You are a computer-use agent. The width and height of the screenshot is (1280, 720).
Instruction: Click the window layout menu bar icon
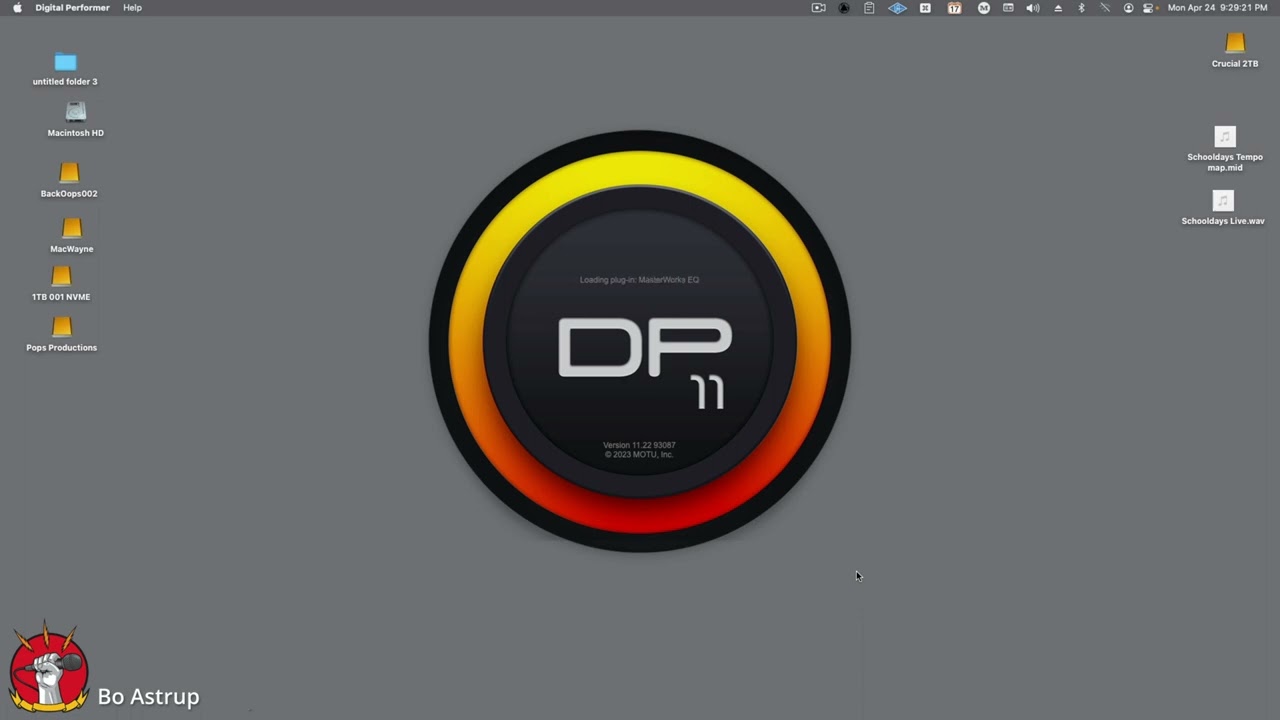[x=1008, y=8]
